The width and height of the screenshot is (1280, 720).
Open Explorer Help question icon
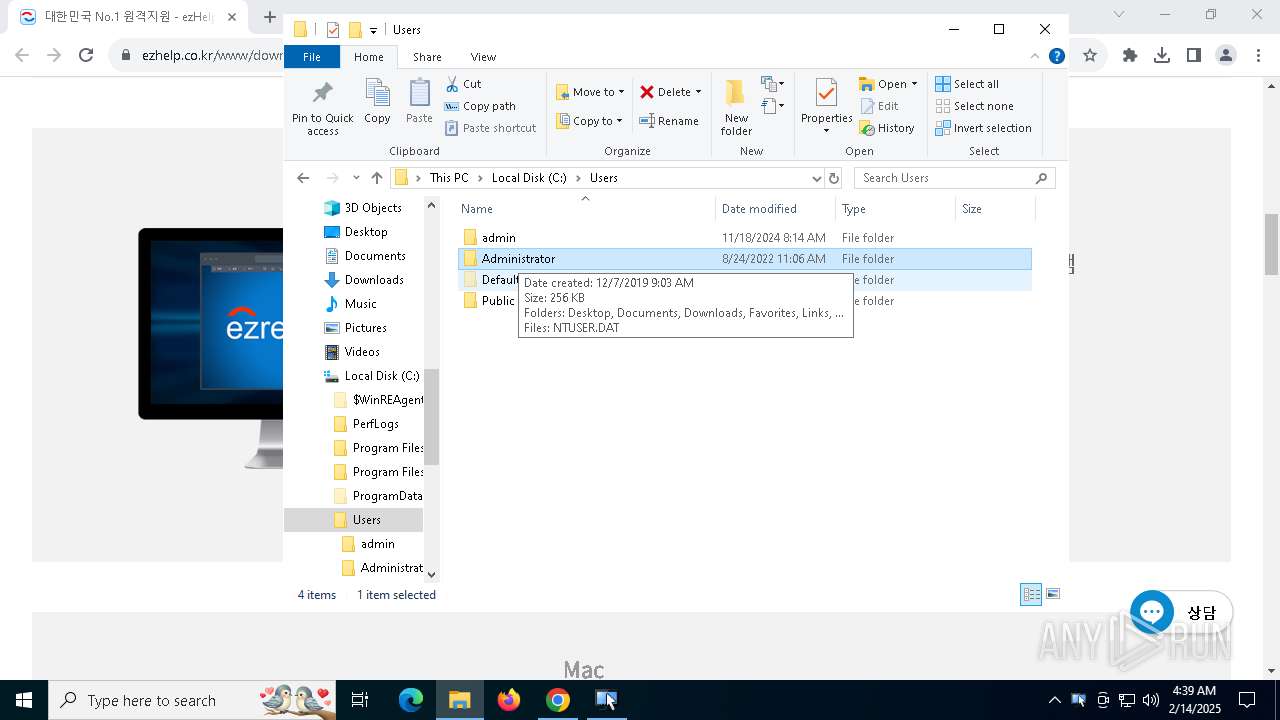point(1056,56)
